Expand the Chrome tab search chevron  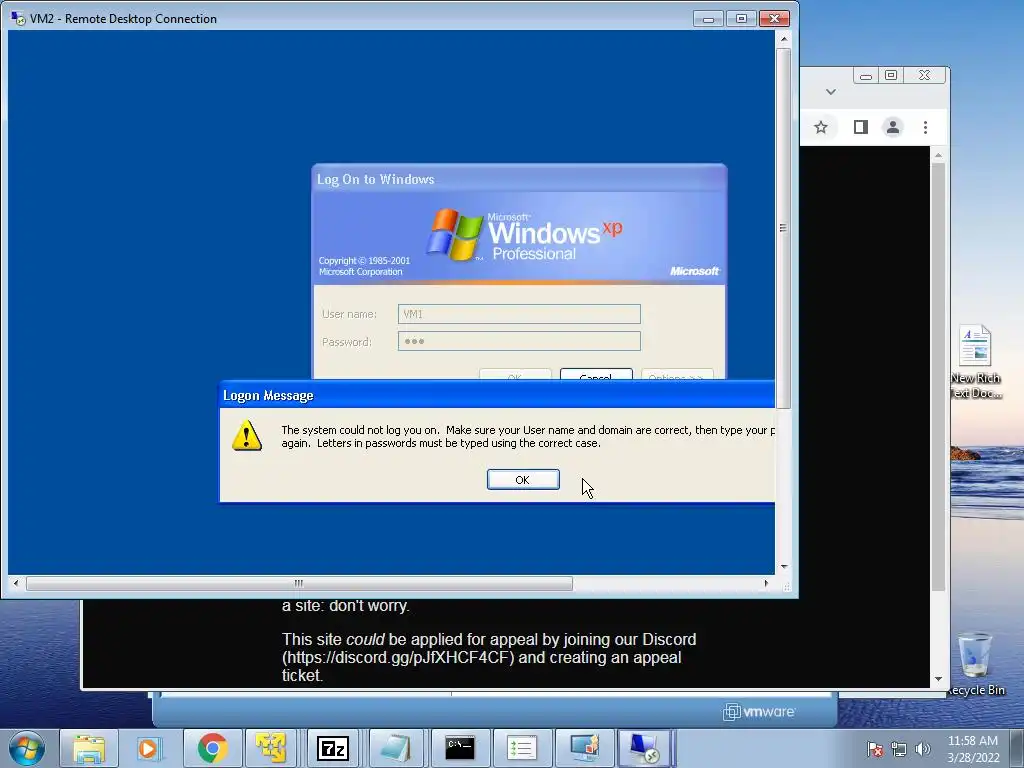[831, 92]
